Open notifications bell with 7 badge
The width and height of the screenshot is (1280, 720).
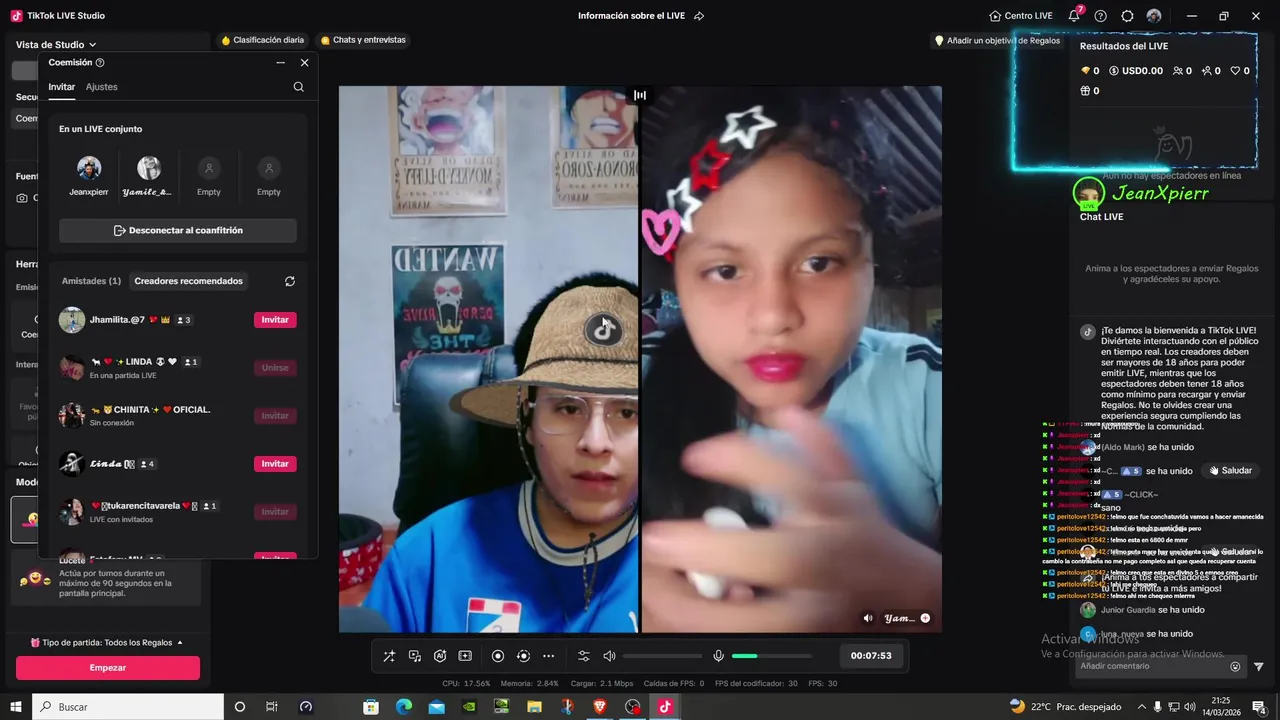point(1074,16)
